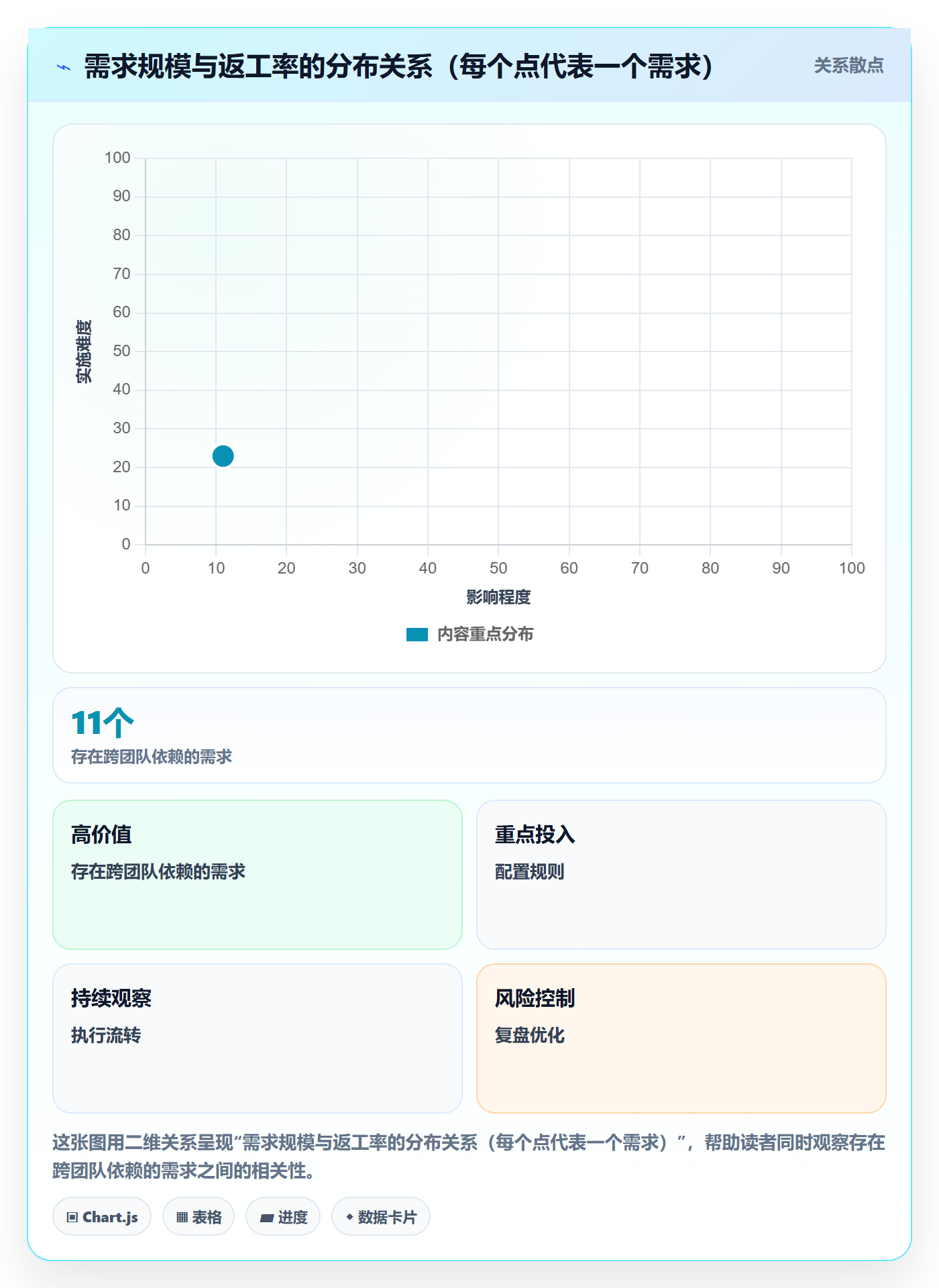Image resolution: width=939 pixels, height=1288 pixels.
Task: Click the 执行流转 text in 持续观察 card
Action: coord(106,1036)
